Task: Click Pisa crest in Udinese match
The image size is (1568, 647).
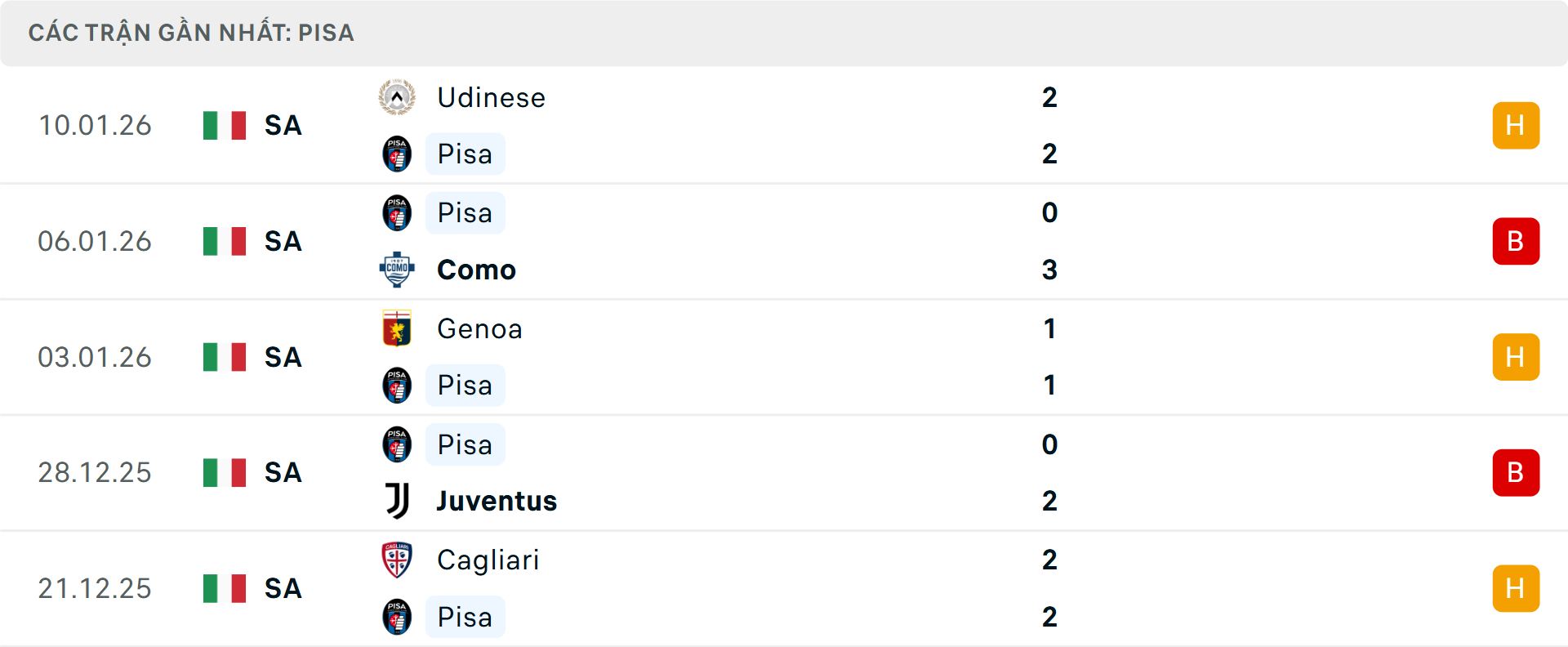Action: [397, 154]
